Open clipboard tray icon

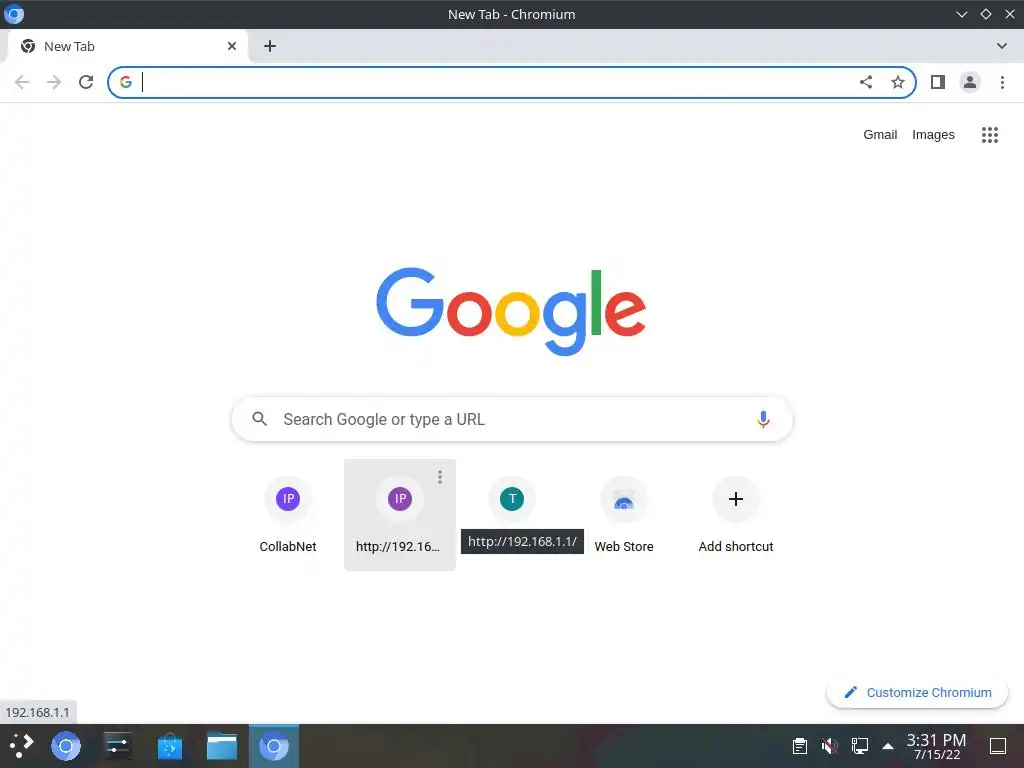(800, 746)
